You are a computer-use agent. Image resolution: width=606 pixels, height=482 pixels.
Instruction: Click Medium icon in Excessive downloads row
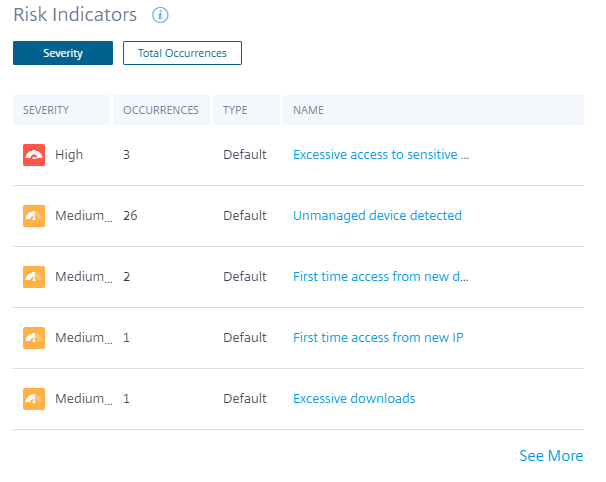(x=34, y=399)
